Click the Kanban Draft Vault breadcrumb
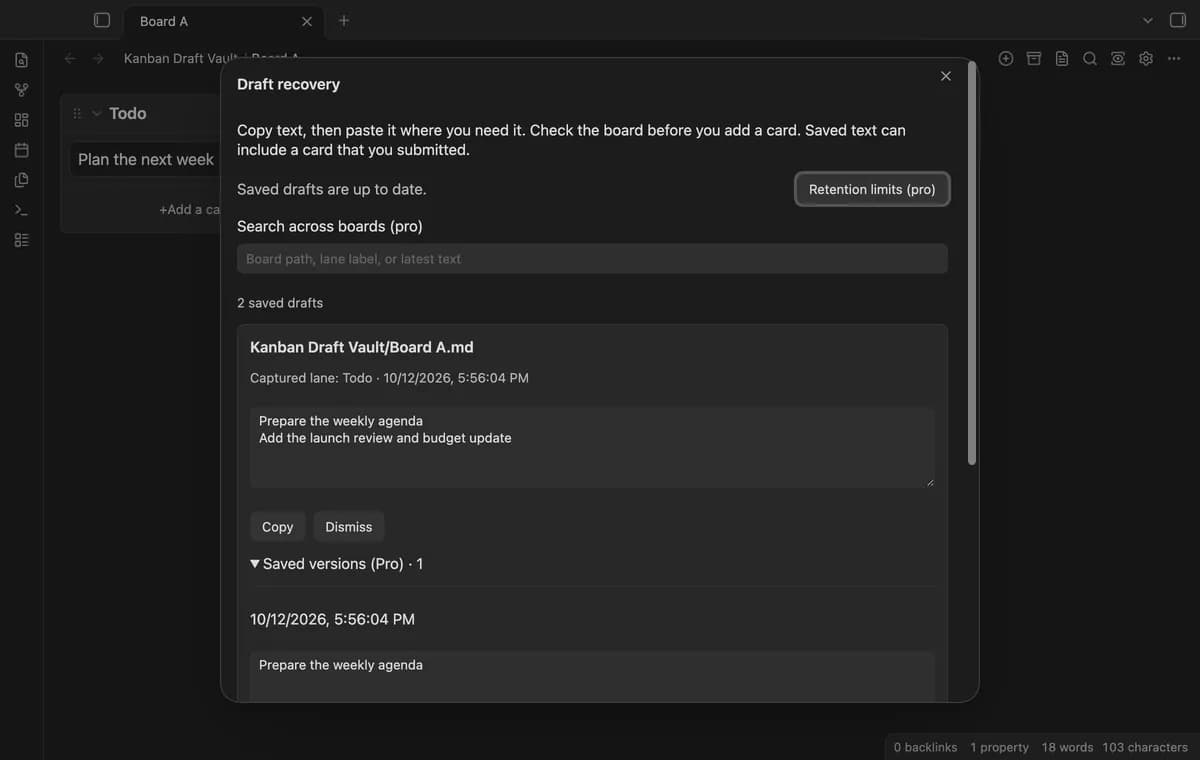 click(180, 59)
